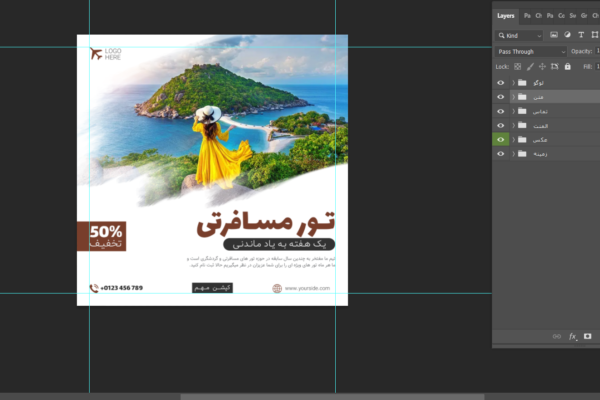Click the تور مسافرتی headline on canvas
600x400 pixels.
pos(266,224)
